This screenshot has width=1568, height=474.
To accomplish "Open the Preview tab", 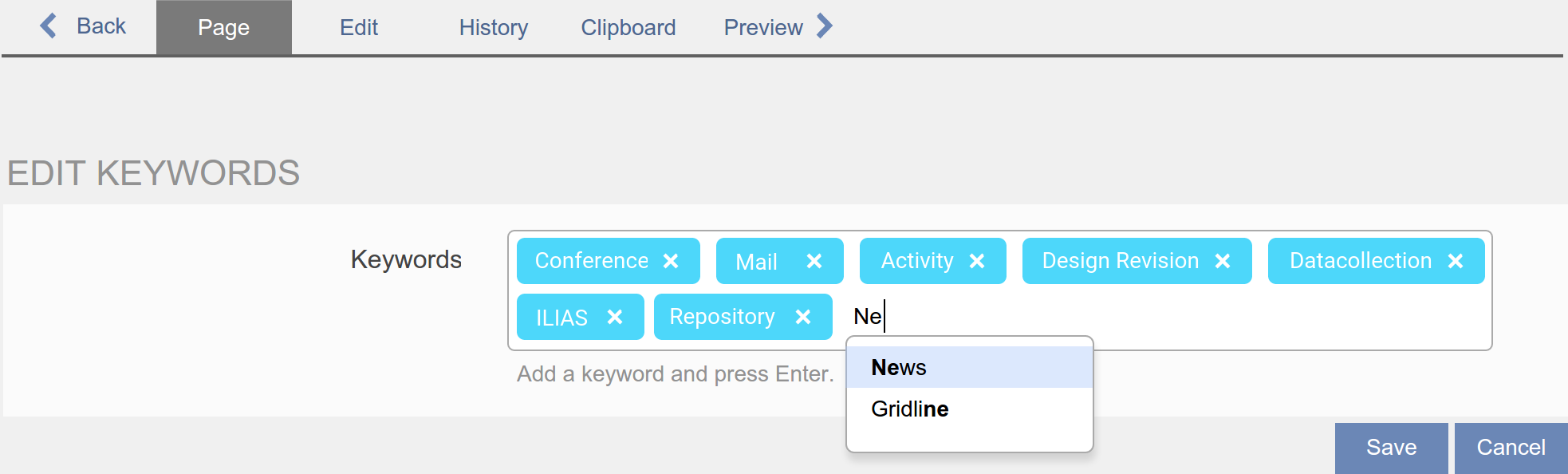I will pos(762,28).
